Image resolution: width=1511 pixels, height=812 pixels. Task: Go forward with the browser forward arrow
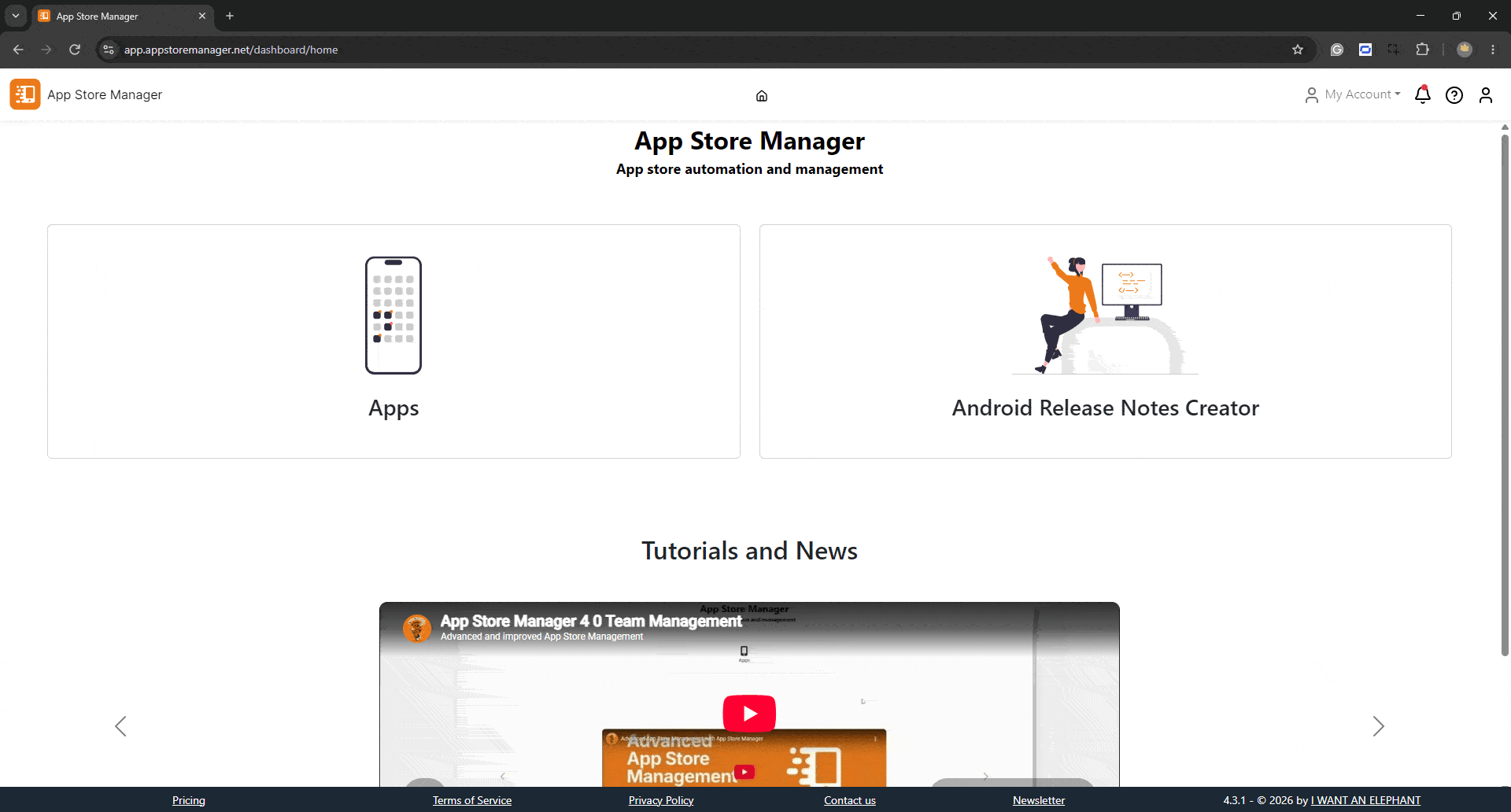[46, 50]
